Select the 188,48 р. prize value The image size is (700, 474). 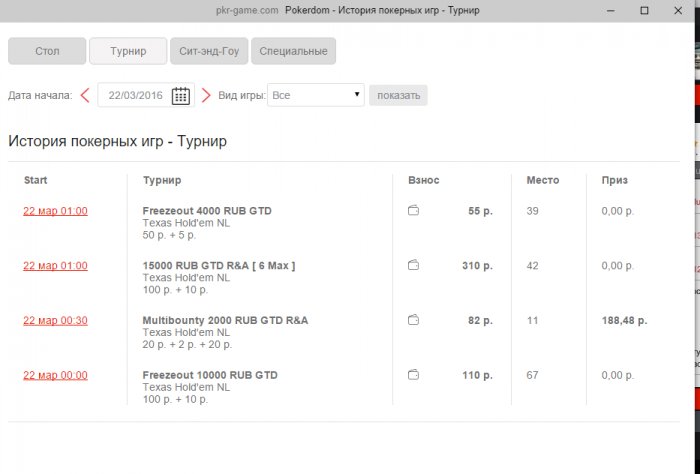(x=624, y=320)
